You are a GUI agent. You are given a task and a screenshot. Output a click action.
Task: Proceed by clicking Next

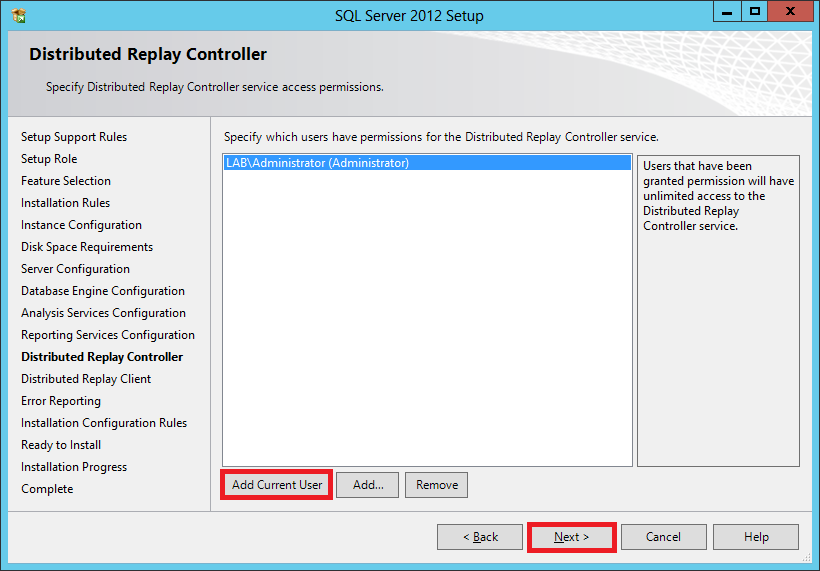tap(571, 537)
